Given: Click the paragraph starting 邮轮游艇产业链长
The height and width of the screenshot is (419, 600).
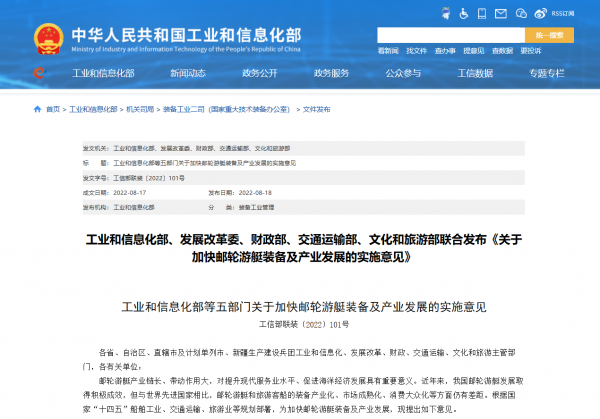Looking at the screenshot, I should (303, 395).
